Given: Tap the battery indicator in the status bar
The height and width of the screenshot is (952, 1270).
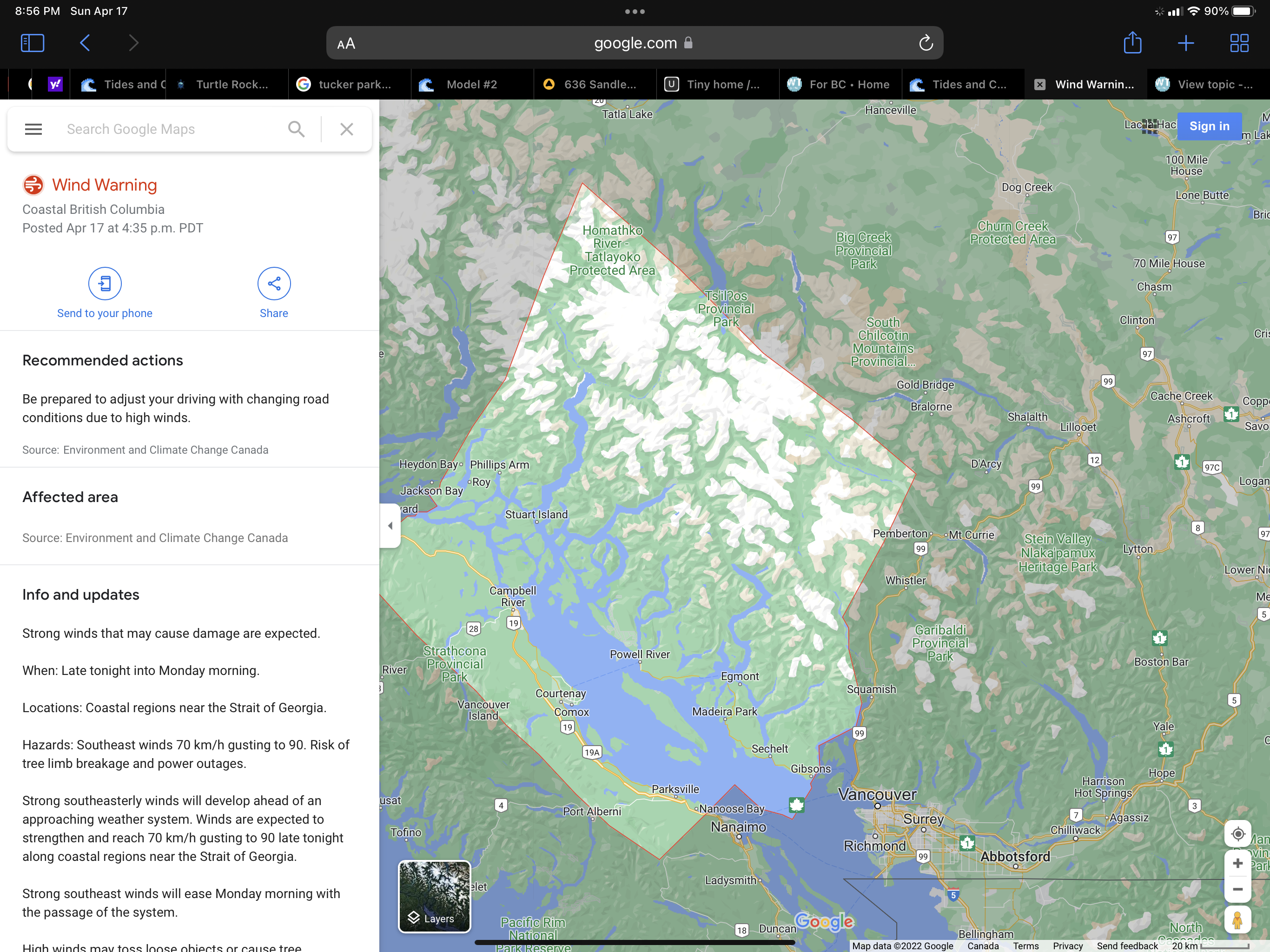Looking at the screenshot, I should [1243, 12].
